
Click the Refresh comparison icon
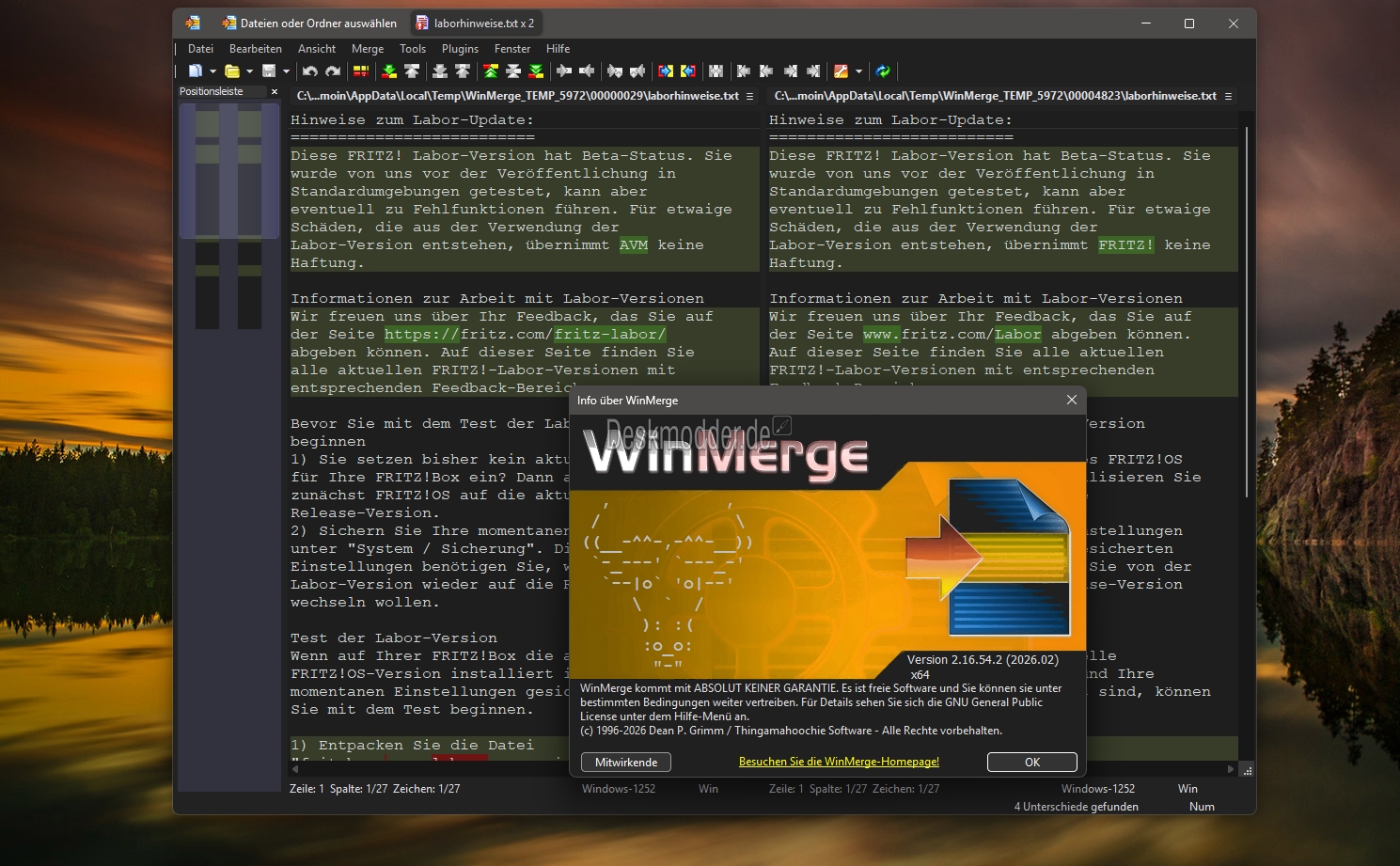pyautogui.click(x=883, y=71)
